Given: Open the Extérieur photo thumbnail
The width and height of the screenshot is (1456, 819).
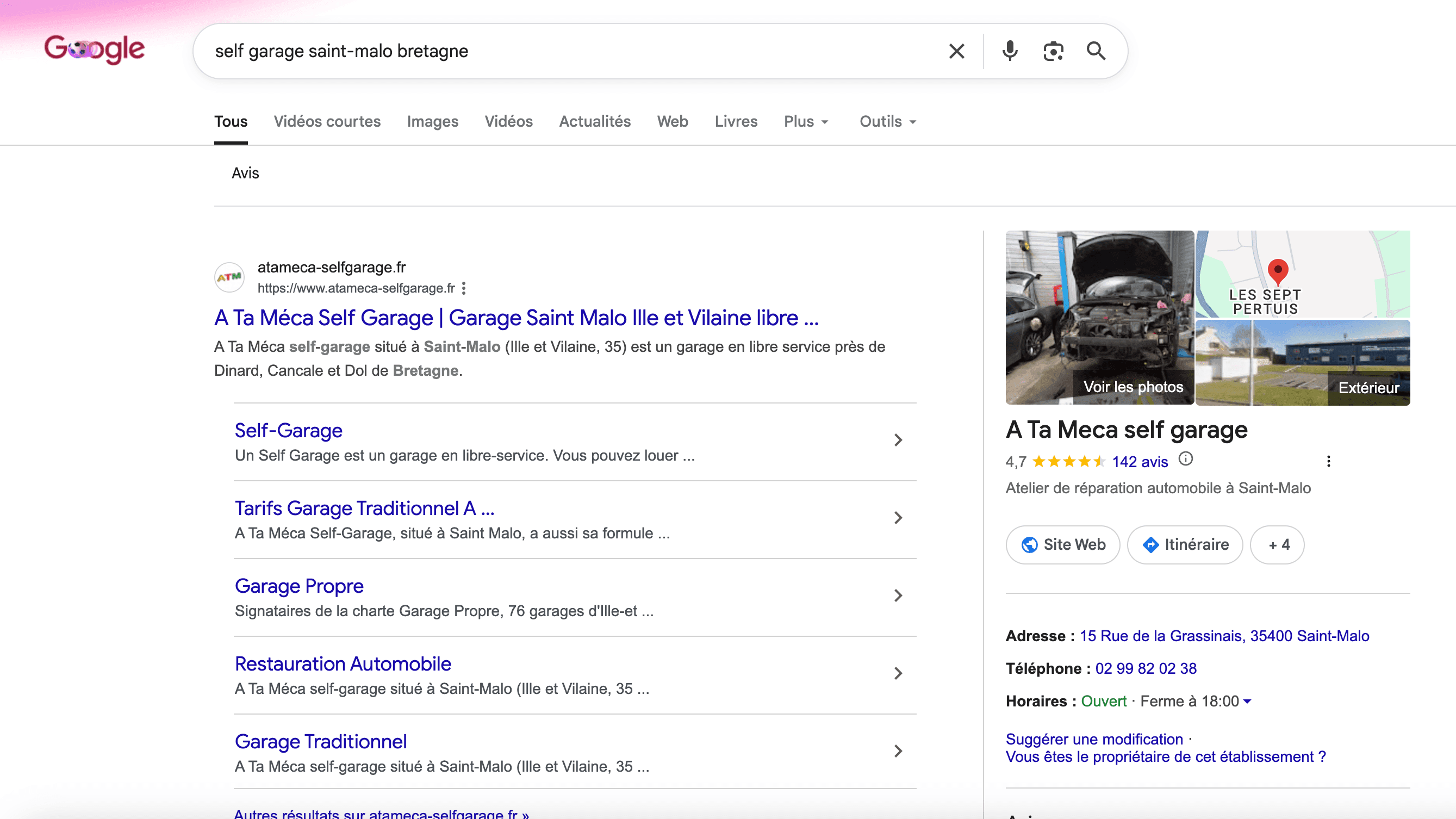Looking at the screenshot, I should point(1303,363).
